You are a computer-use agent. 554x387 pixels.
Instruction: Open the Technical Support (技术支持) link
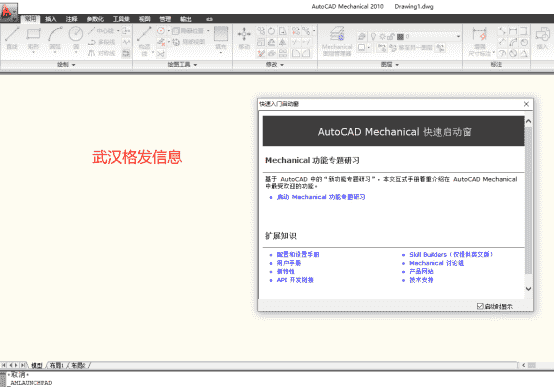coord(421,280)
